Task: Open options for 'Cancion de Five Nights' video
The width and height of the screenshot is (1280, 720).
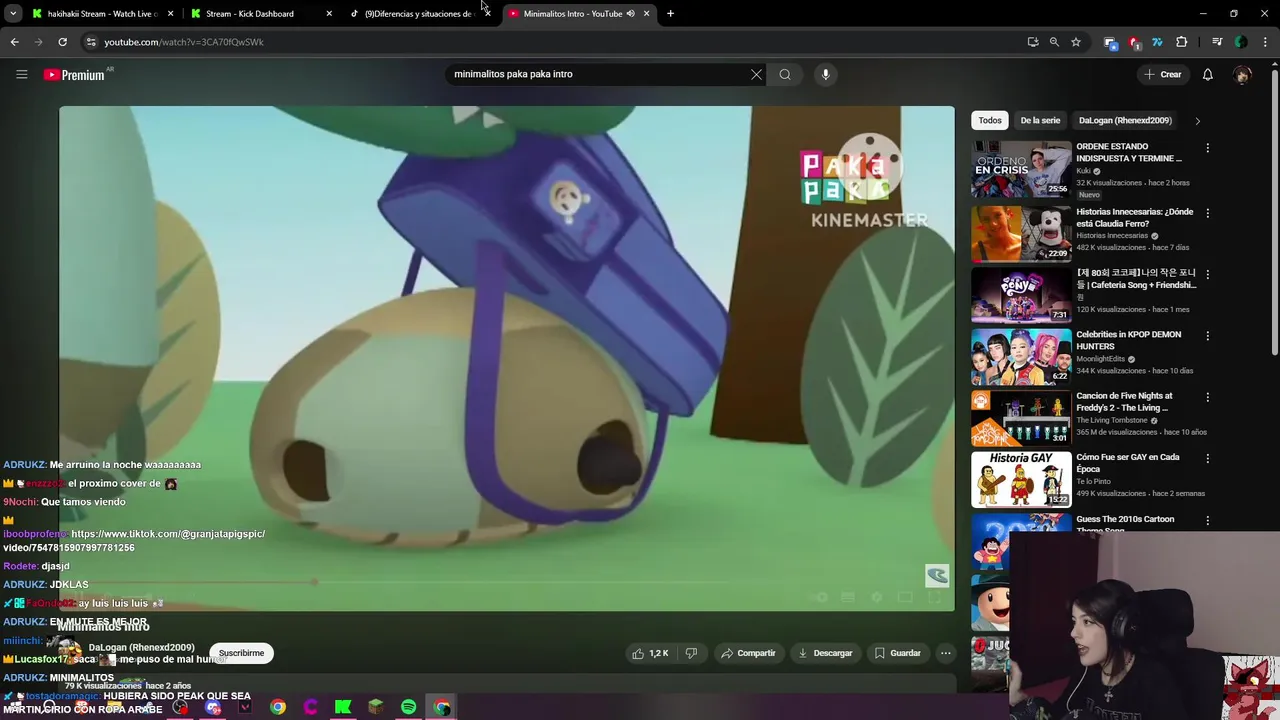Action: (x=1207, y=397)
